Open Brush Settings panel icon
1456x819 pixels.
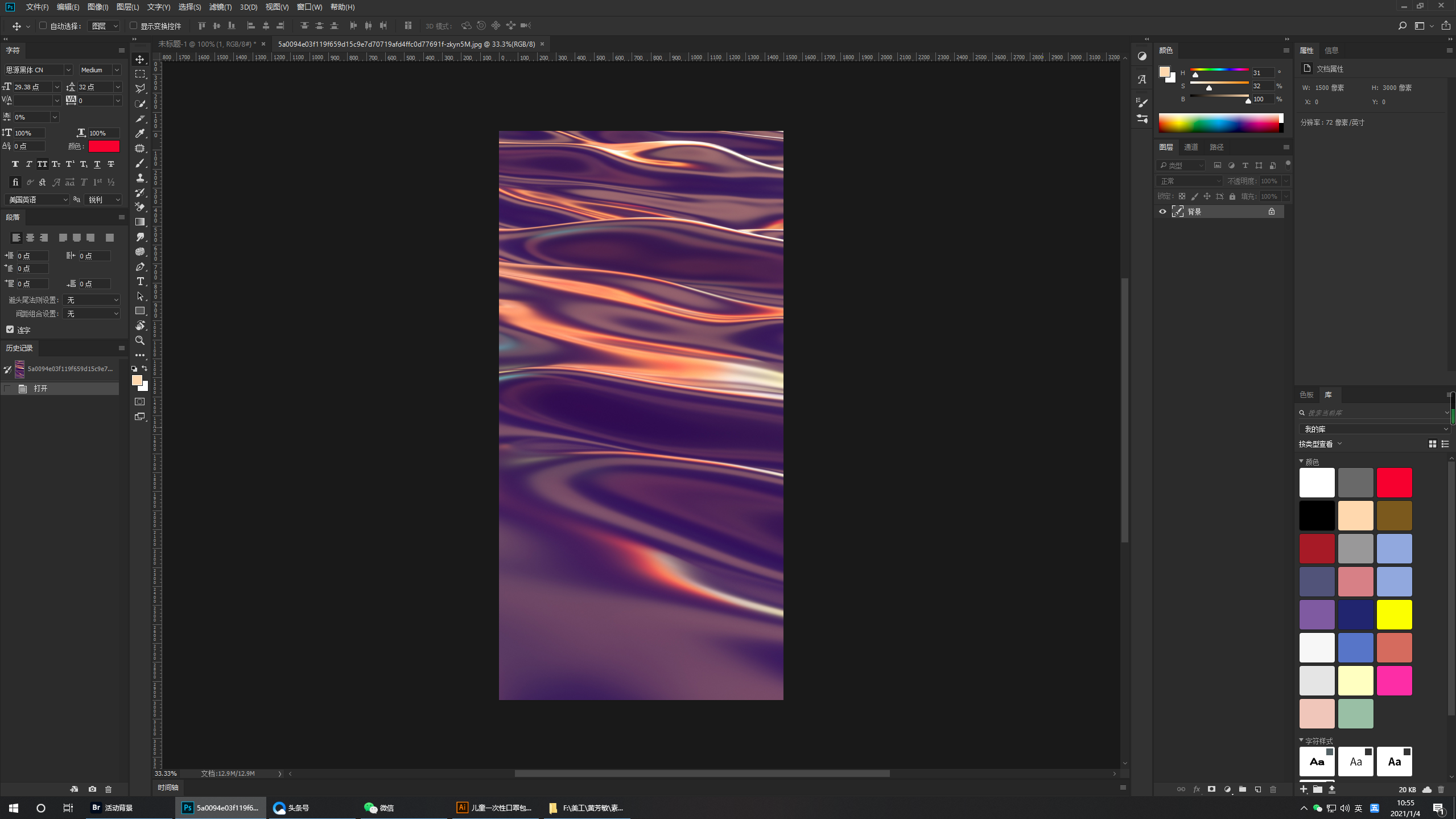click(x=1142, y=102)
